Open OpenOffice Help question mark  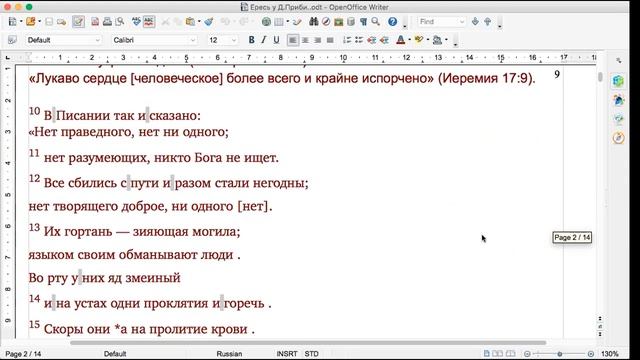coord(392,22)
